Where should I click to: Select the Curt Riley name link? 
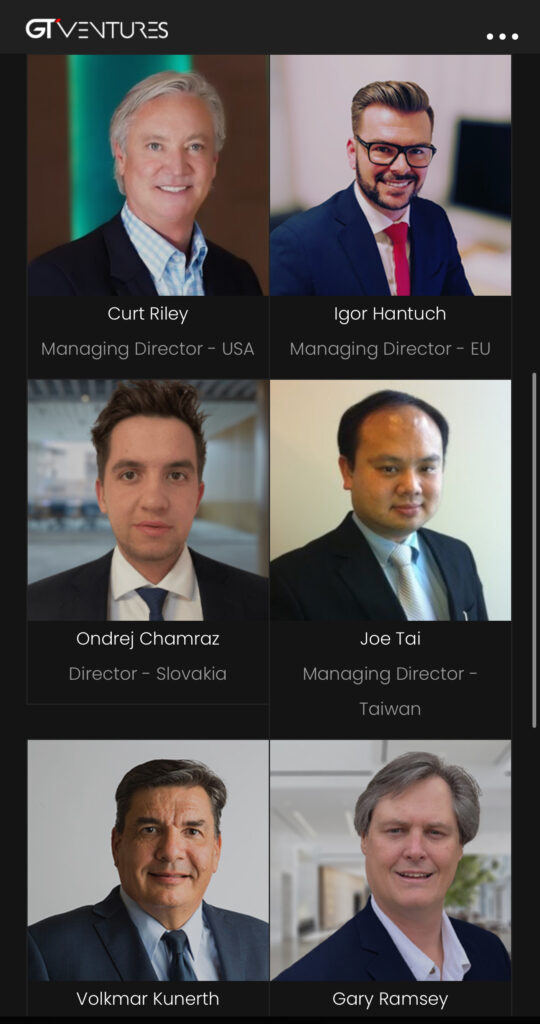click(148, 314)
